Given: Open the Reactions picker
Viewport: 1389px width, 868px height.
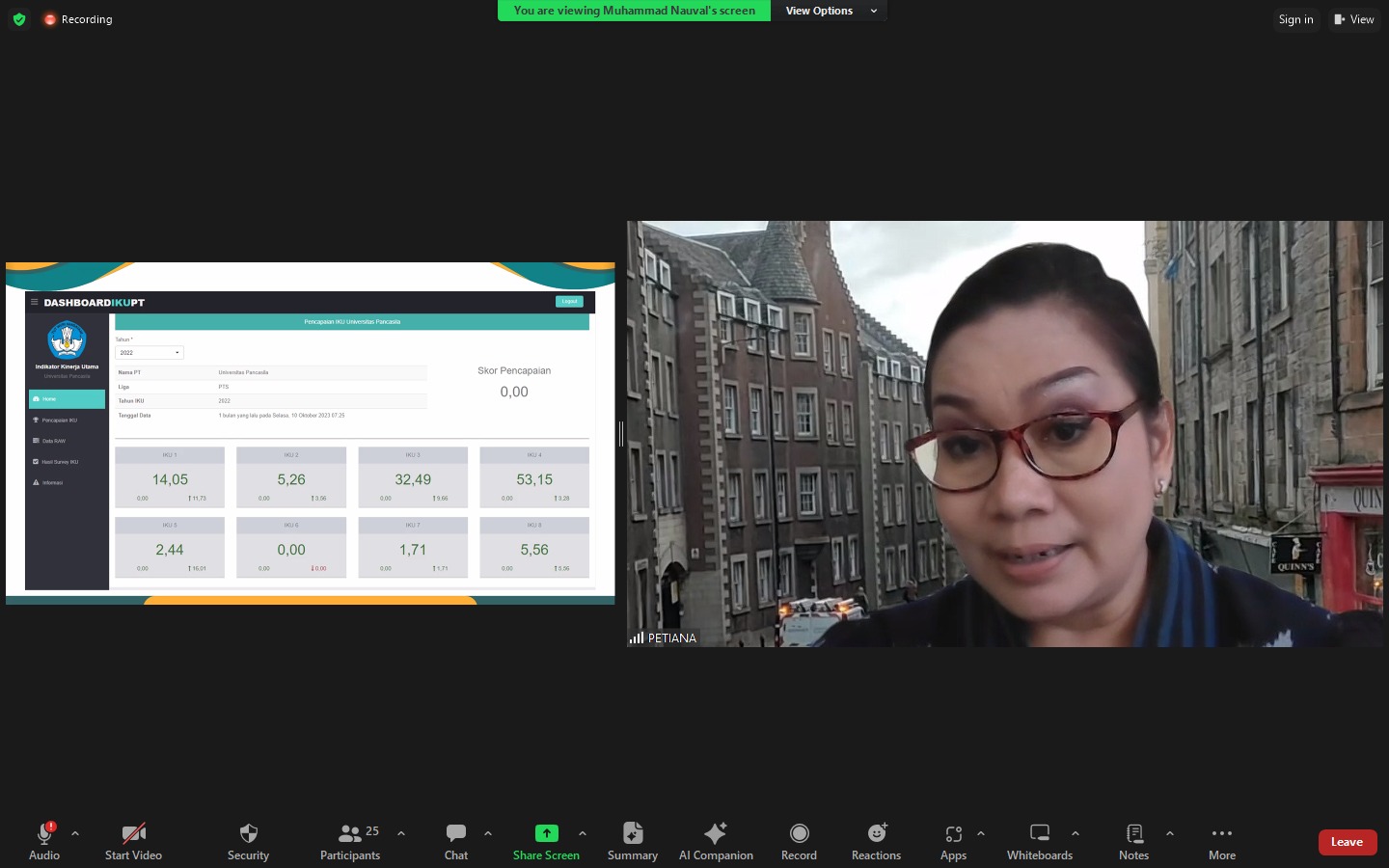Looking at the screenshot, I should [x=875, y=841].
